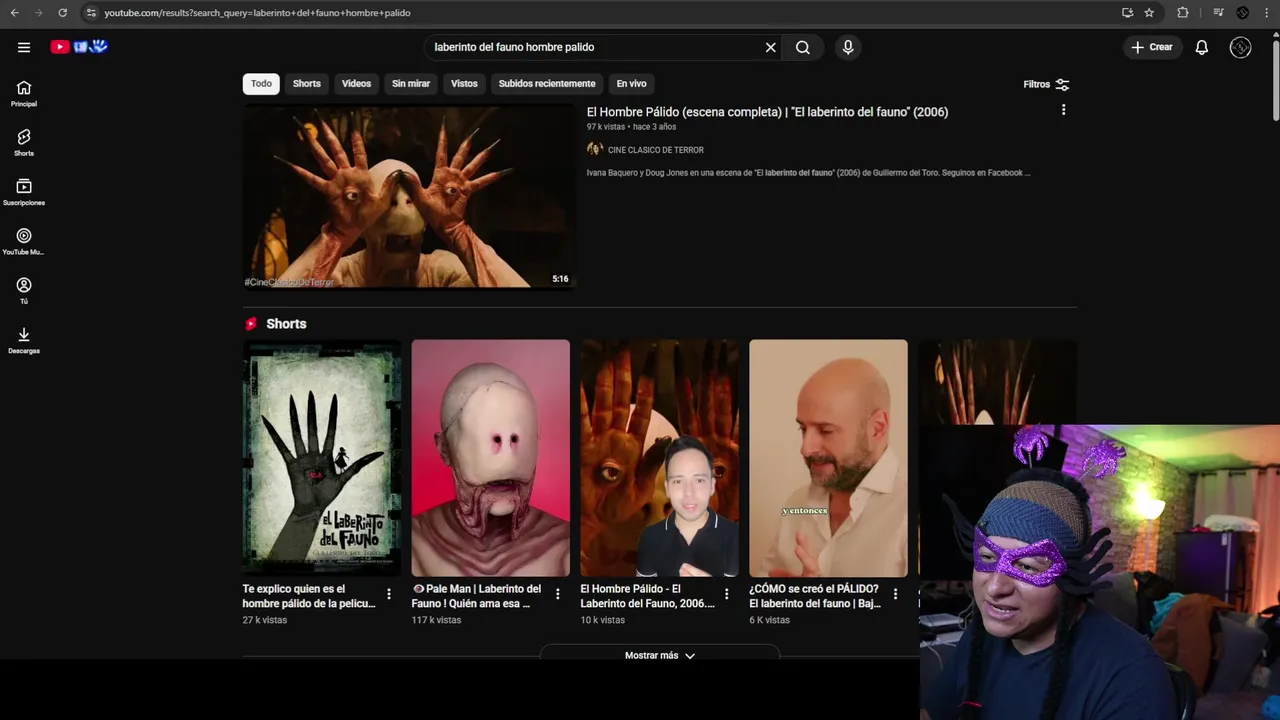
Task: Open site information icon in address bar
Action: coord(91,13)
